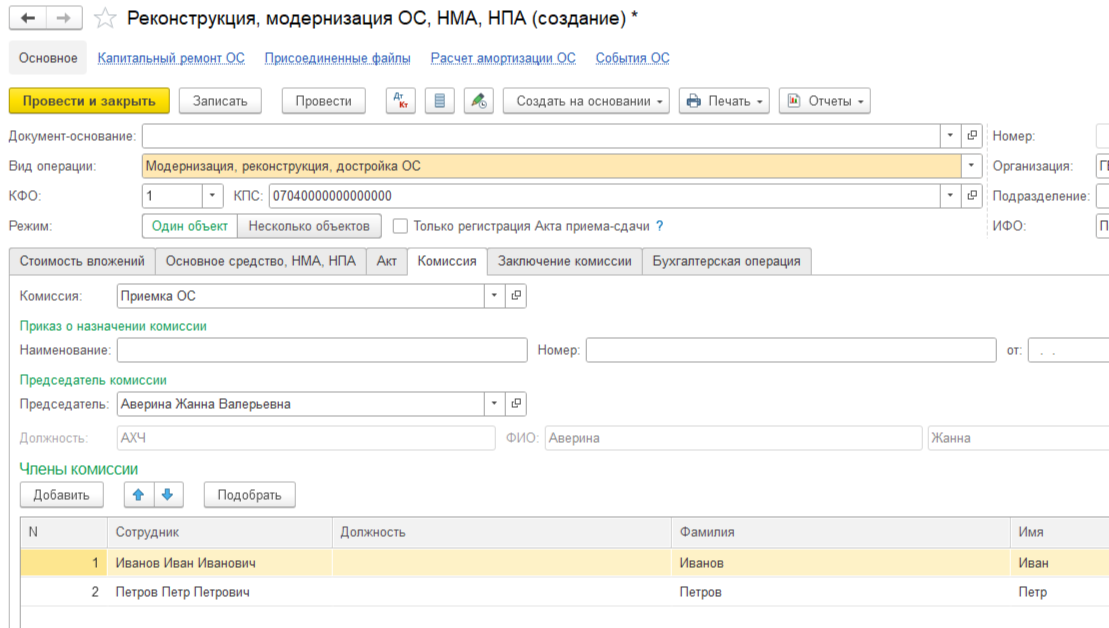
Task: Click the Имя cell Петр
Action: 1059,592
